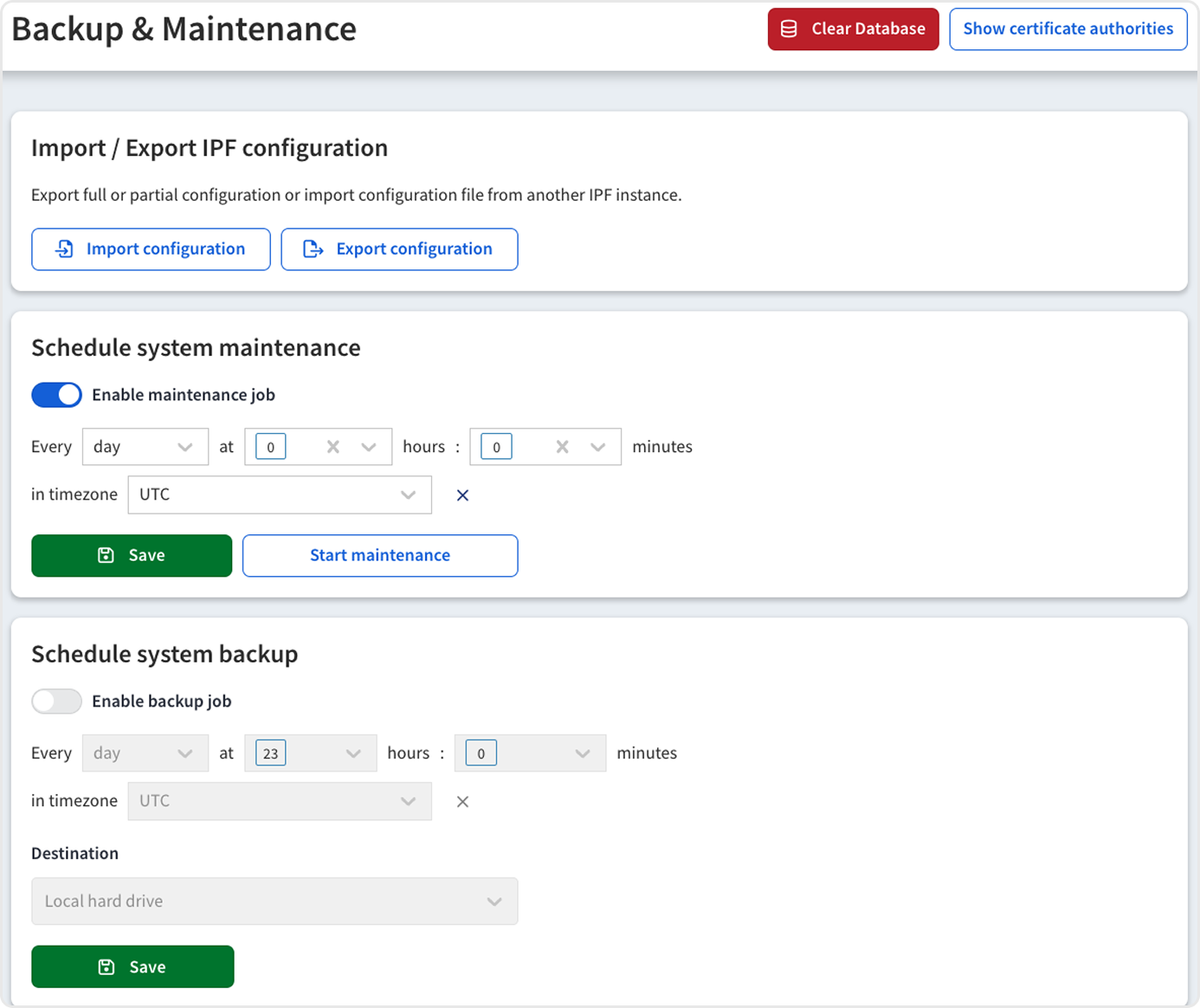
Task: Open the backup hours dropdown showing 23
Action: [x=310, y=753]
